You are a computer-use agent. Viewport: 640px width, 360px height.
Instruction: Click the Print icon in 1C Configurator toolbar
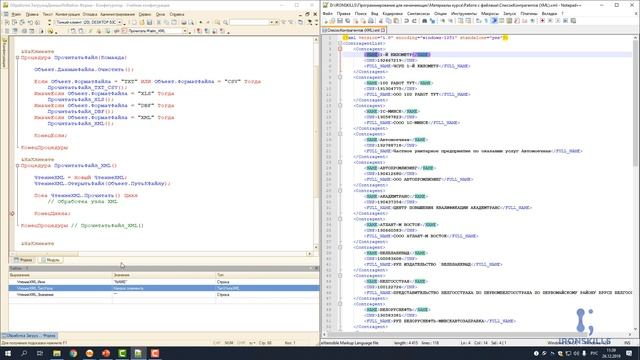(184, 22)
